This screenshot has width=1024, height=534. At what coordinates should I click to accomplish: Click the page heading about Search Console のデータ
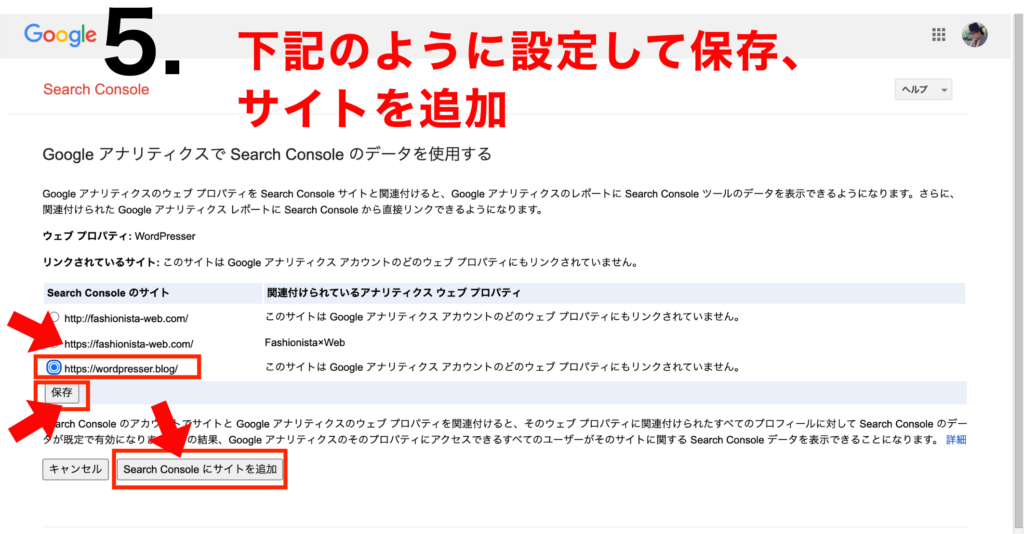(267, 154)
